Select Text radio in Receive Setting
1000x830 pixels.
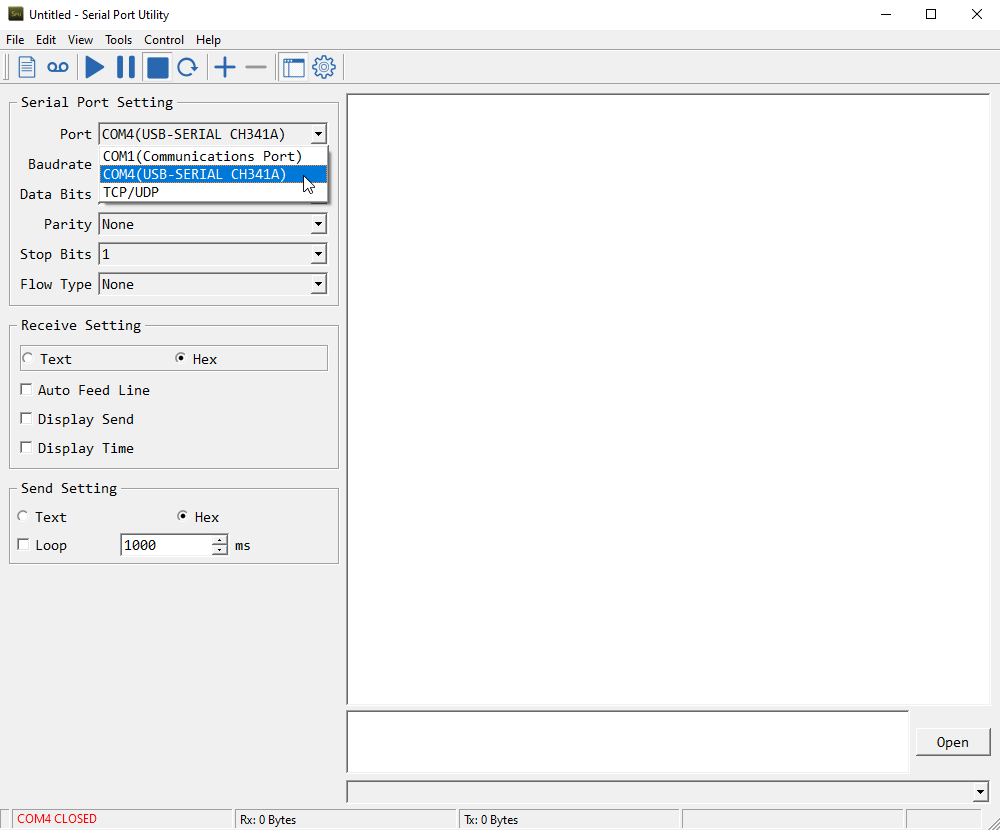28,359
